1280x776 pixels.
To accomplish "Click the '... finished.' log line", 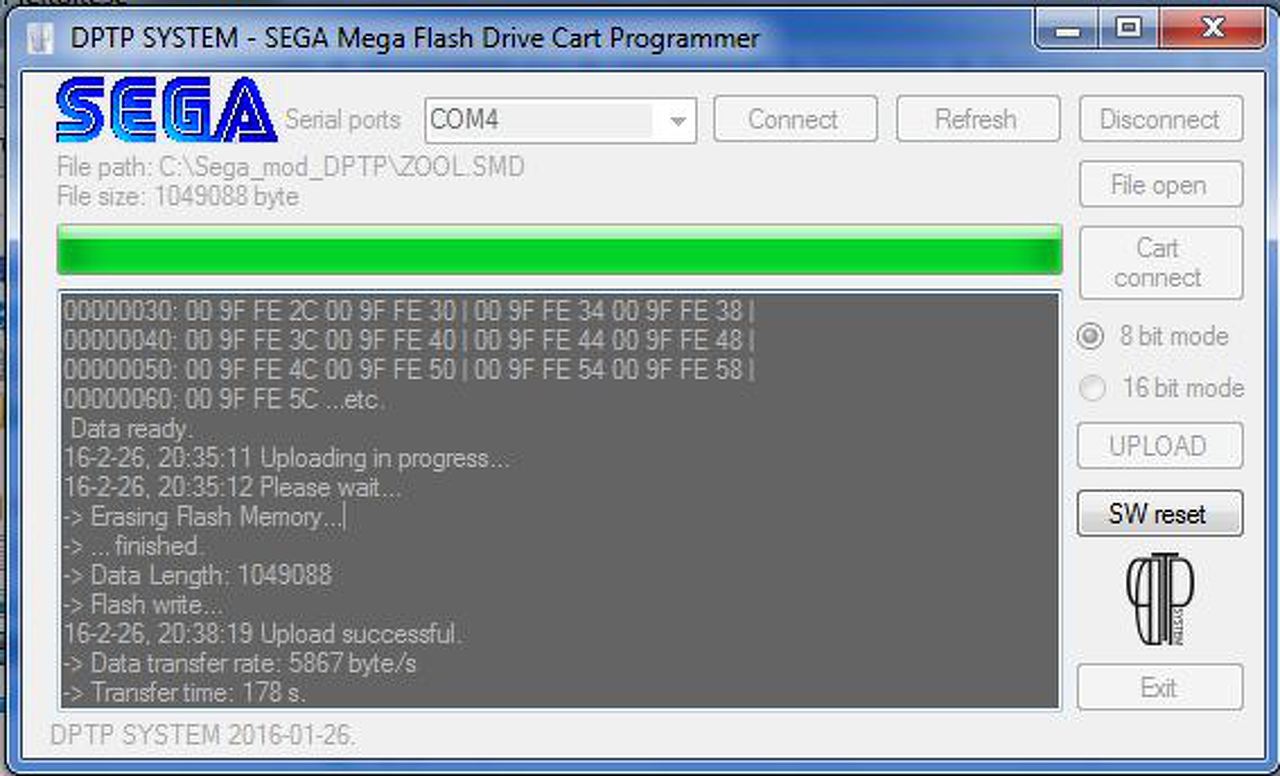I will click(134, 546).
